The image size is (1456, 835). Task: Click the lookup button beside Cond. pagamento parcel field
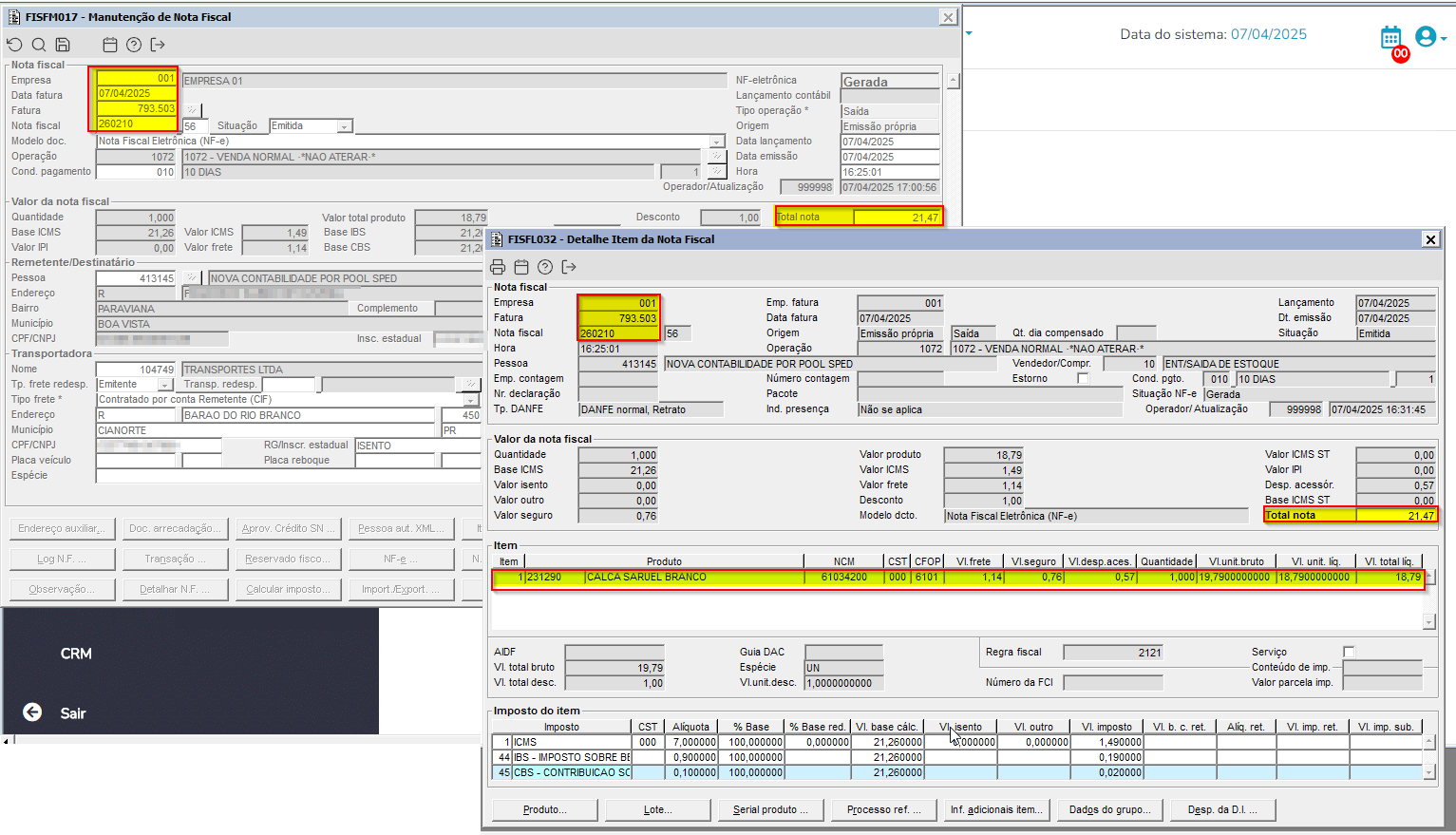(x=718, y=172)
